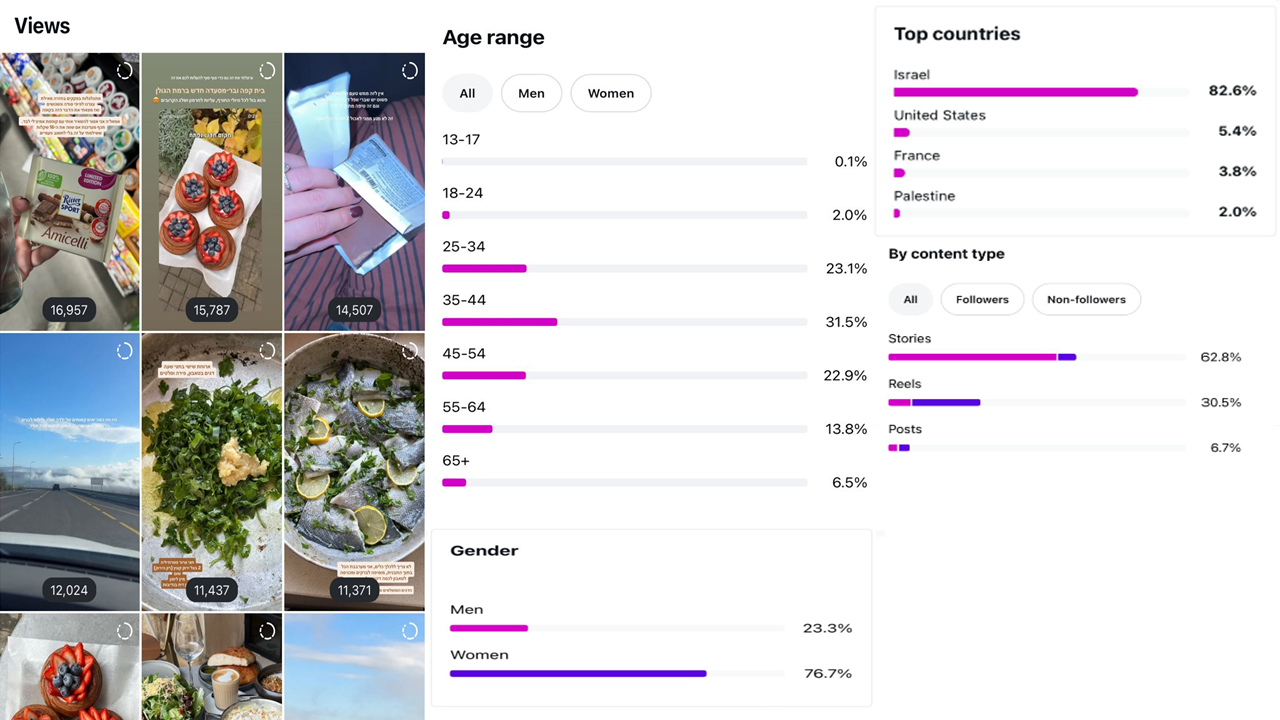Open the story with 12,024 views
Screen dimensions: 1280x720
pos(69,472)
